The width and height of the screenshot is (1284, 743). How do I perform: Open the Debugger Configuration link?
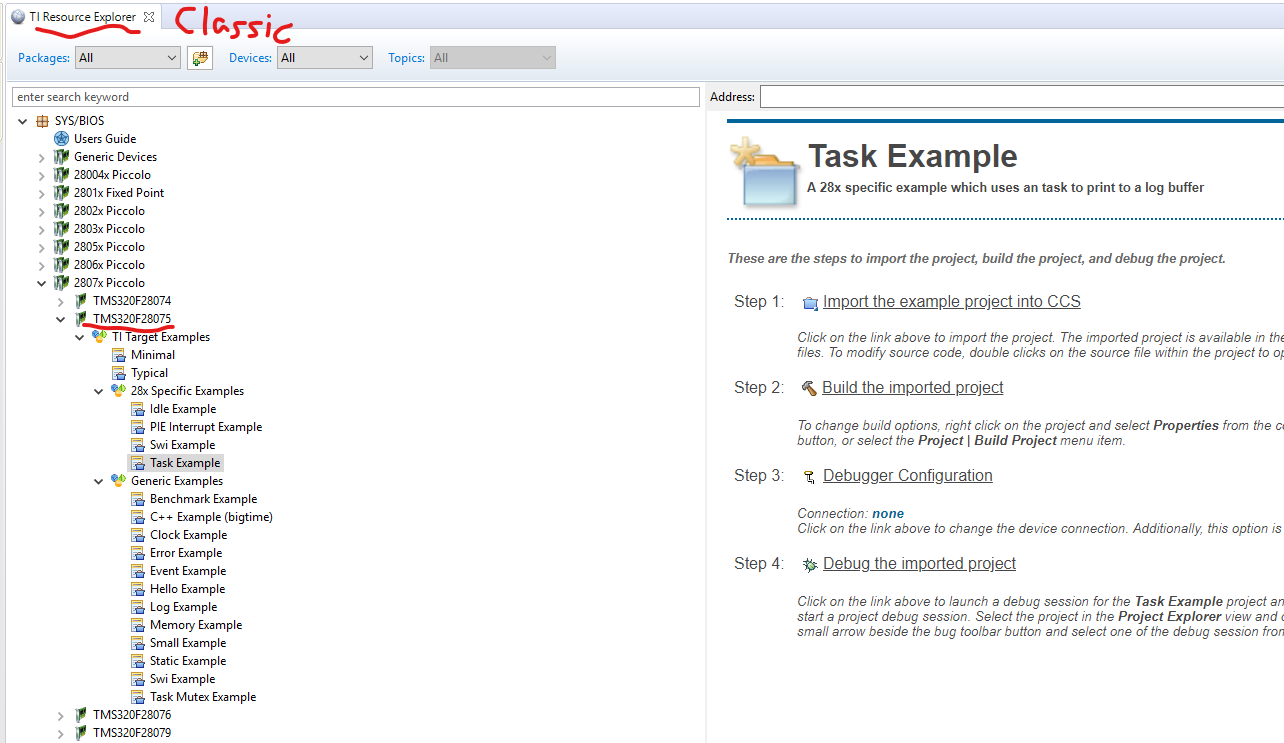908,476
